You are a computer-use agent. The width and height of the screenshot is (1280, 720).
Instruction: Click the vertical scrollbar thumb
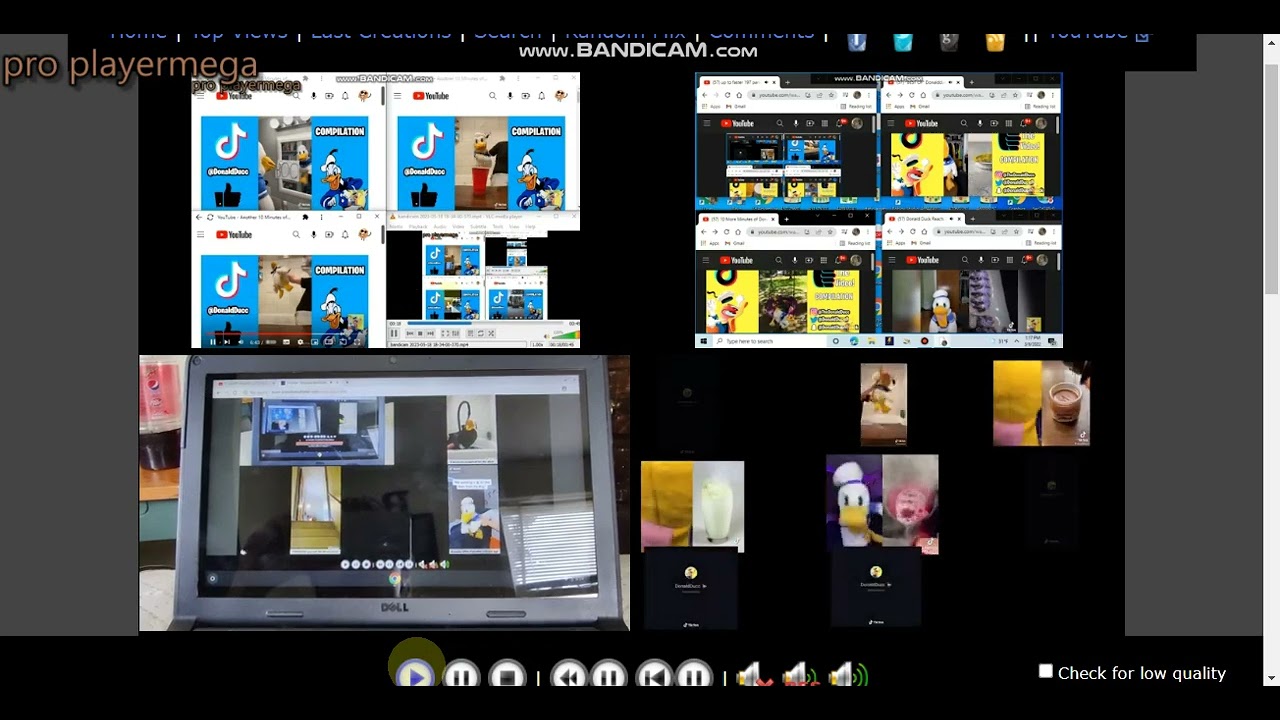coord(1271,180)
